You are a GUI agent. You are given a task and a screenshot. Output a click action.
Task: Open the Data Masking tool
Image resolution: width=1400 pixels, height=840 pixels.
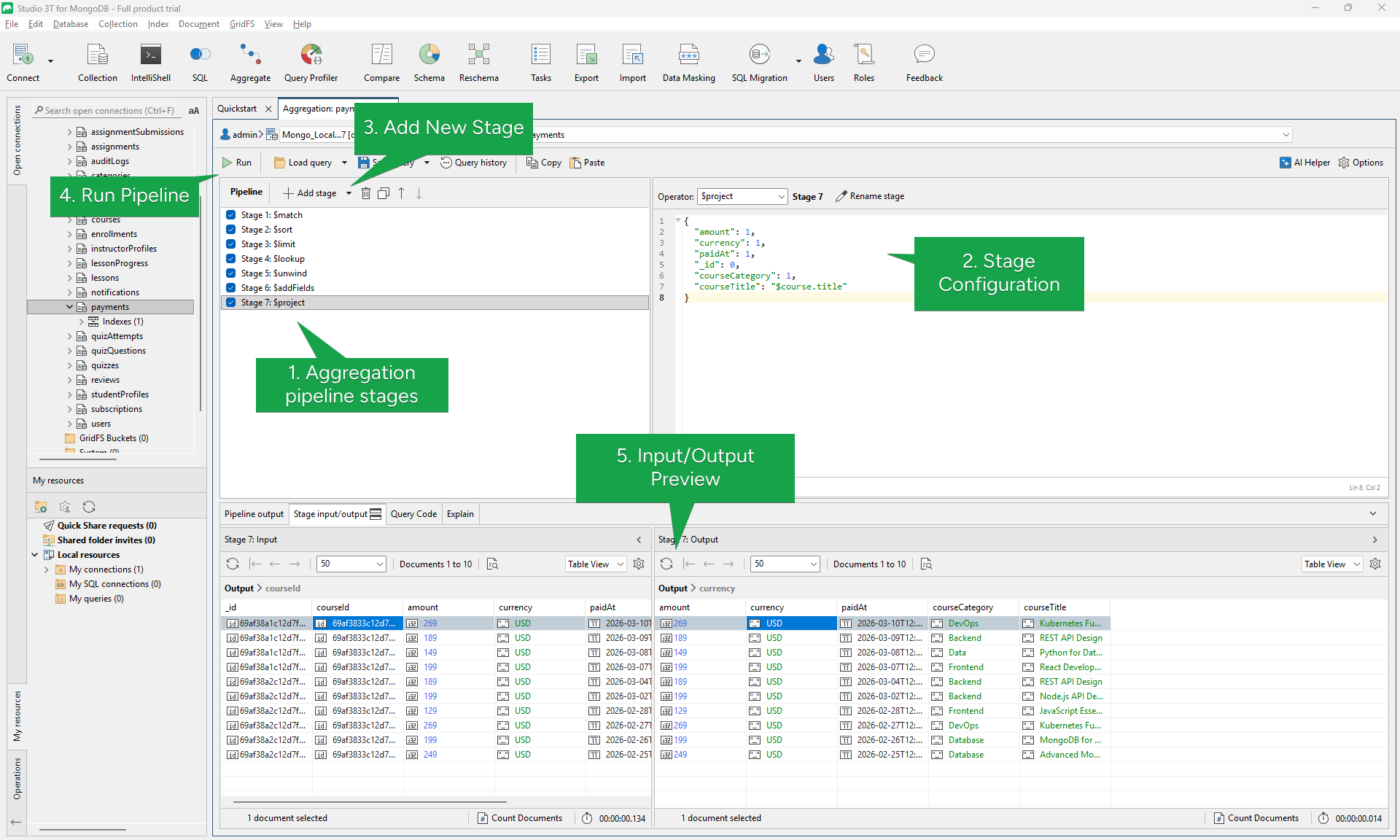[x=688, y=61]
